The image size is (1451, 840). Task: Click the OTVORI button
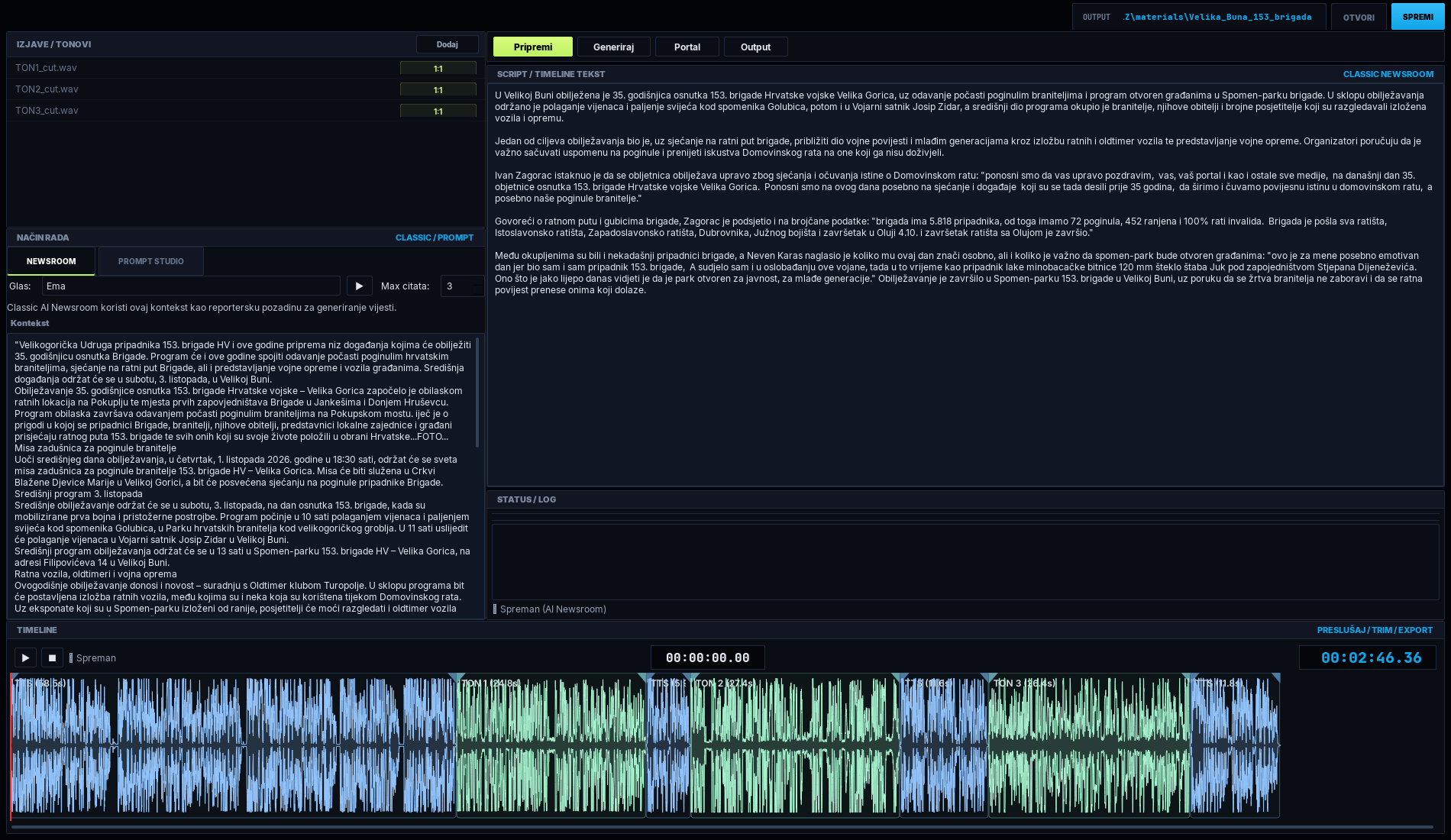1359,17
